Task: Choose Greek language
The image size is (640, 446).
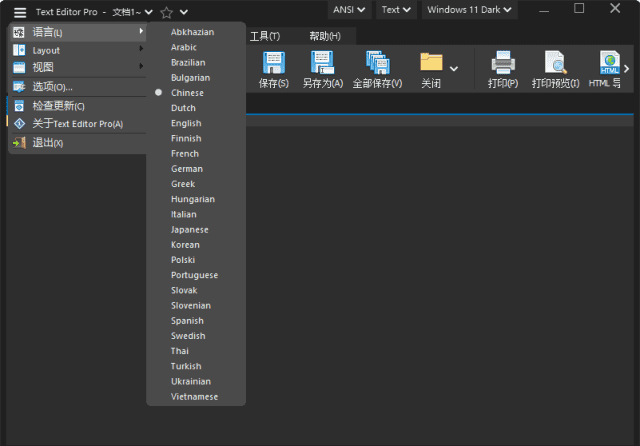Action: [196, 184]
